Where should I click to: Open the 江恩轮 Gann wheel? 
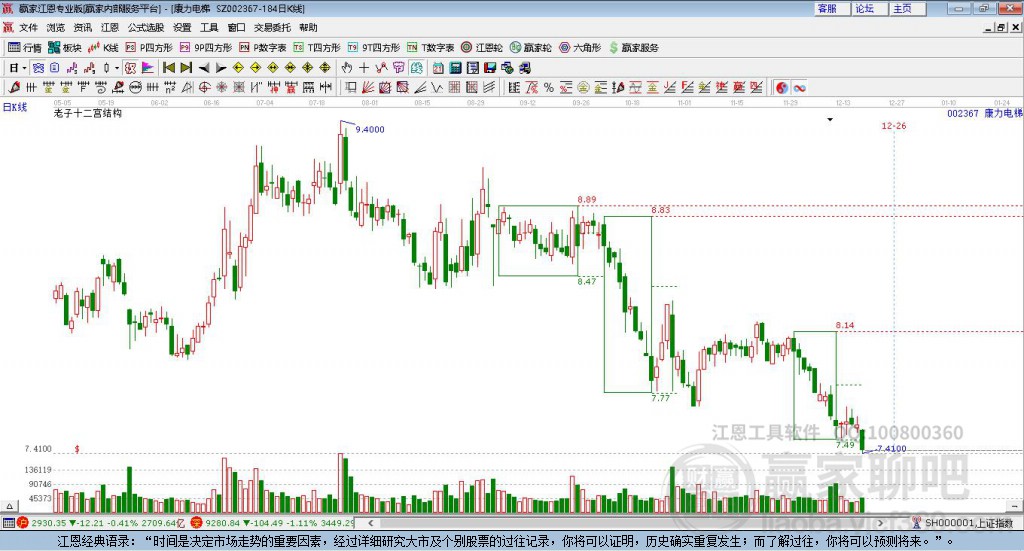click(482, 48)
